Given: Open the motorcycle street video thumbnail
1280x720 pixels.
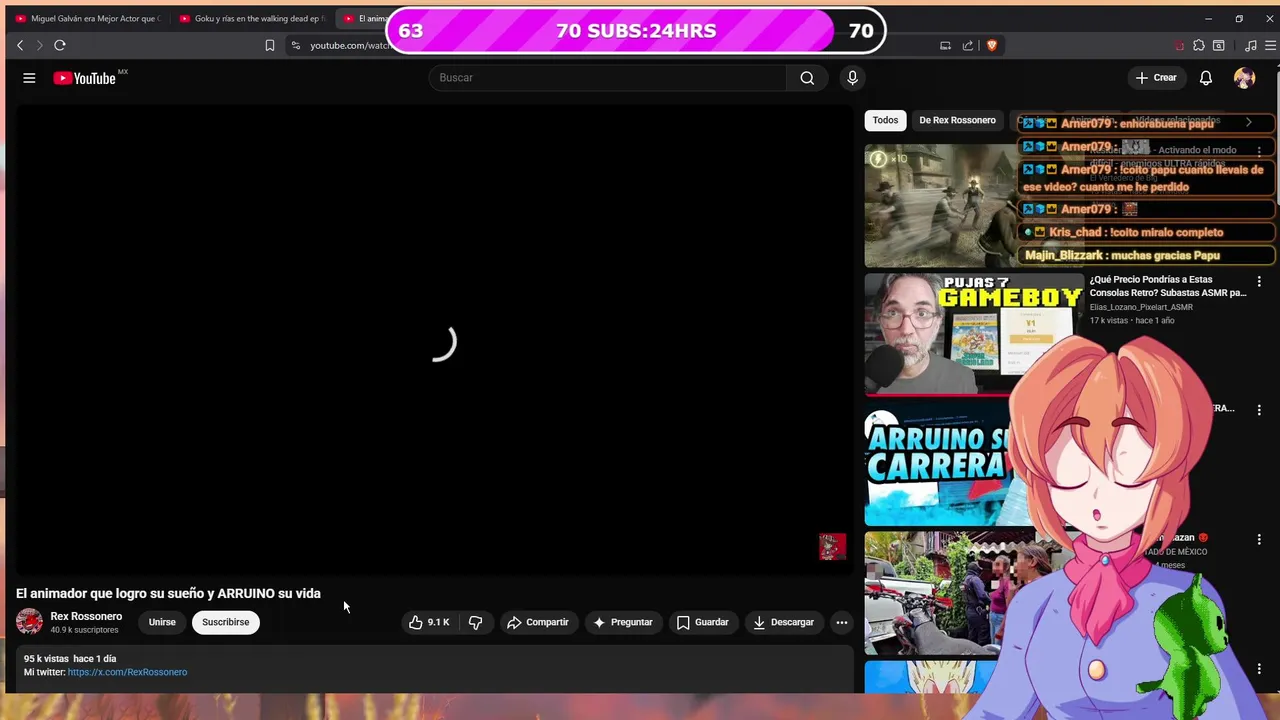Looking at the screenshot, I should (938, 592).
